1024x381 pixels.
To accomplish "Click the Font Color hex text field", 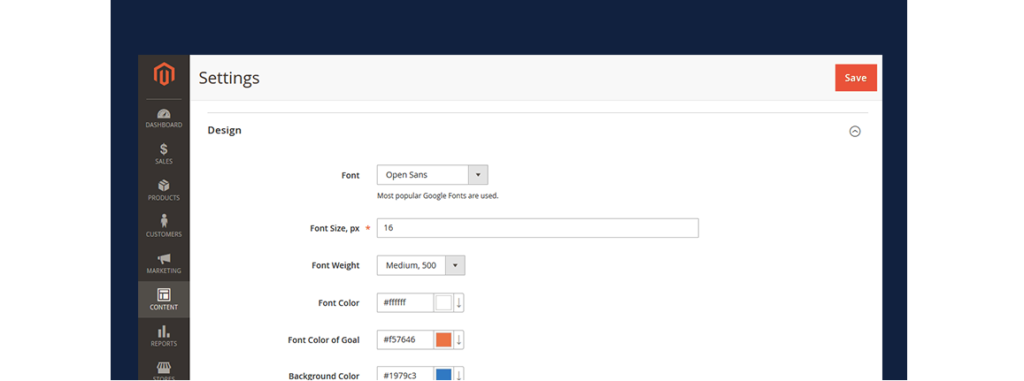I will point(406,303).
